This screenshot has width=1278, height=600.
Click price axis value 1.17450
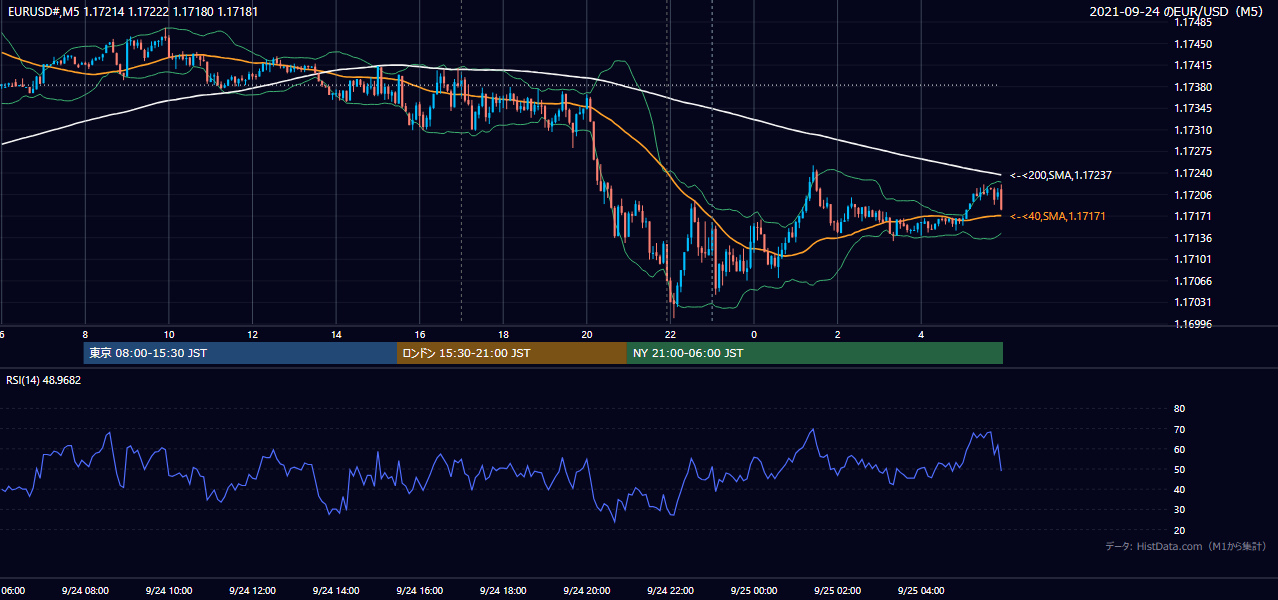pyautogui.click(x=1192, y=44)
